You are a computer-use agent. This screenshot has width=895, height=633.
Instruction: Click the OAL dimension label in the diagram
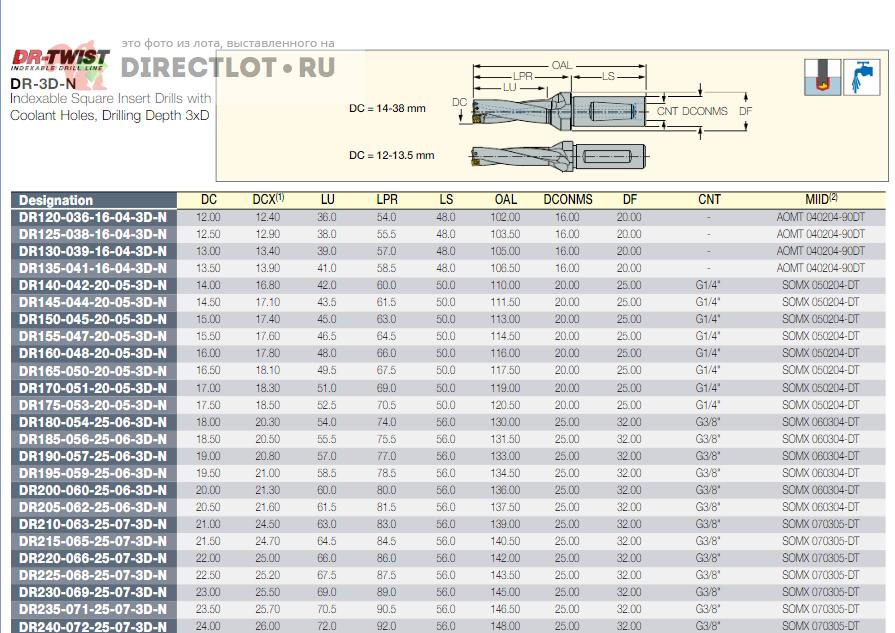pyautogui.click(x=561, y=65)
